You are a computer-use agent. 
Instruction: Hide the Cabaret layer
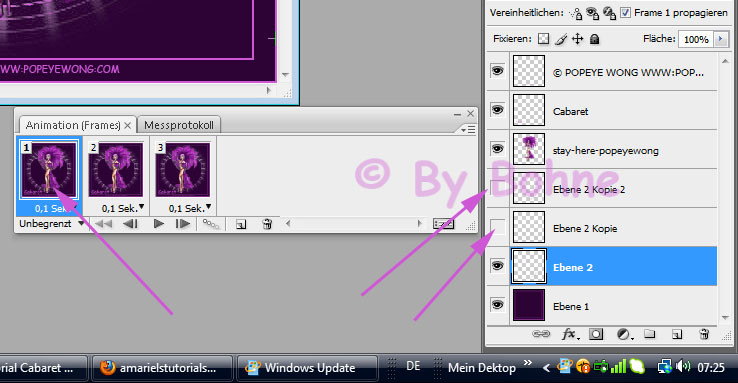497,110
